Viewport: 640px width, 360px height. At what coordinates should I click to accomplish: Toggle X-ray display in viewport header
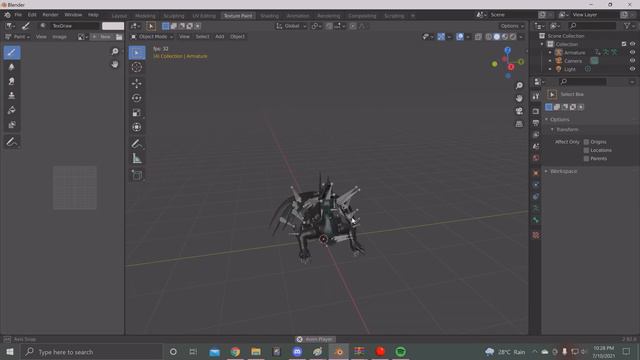tap(478, 37)
